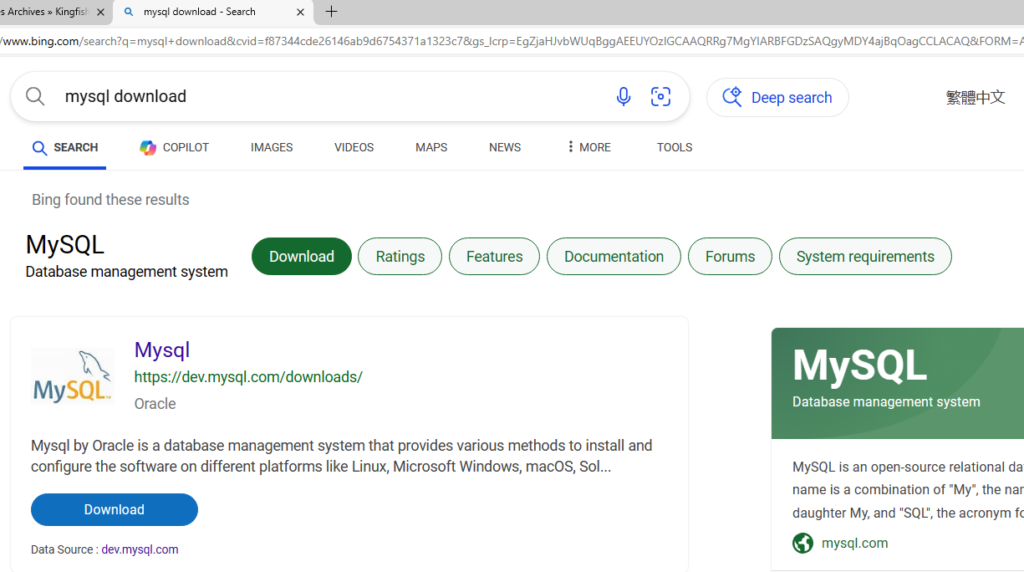This screenshot has height=572, width=1024.
Task: Click the globe icon beside mysql.com
Action: 803,543
